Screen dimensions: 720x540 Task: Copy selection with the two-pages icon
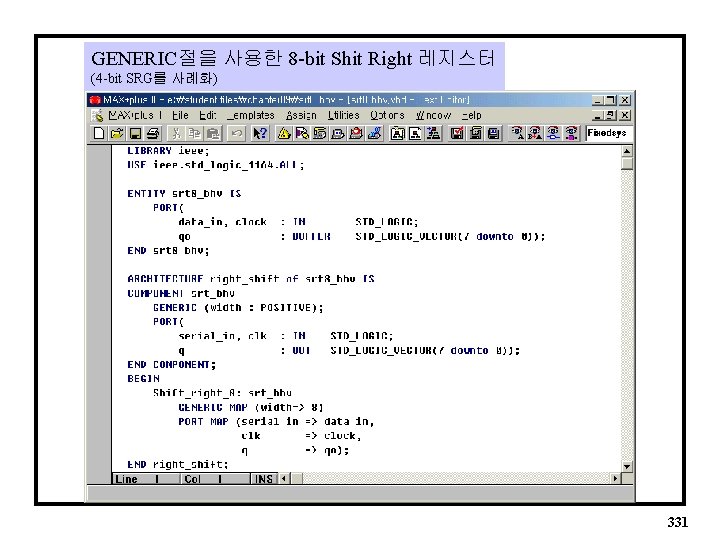pos(195,133)
